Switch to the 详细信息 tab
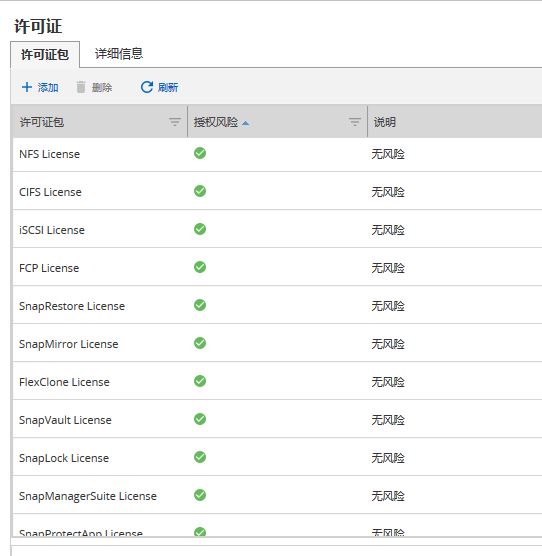 click(119, 54)
